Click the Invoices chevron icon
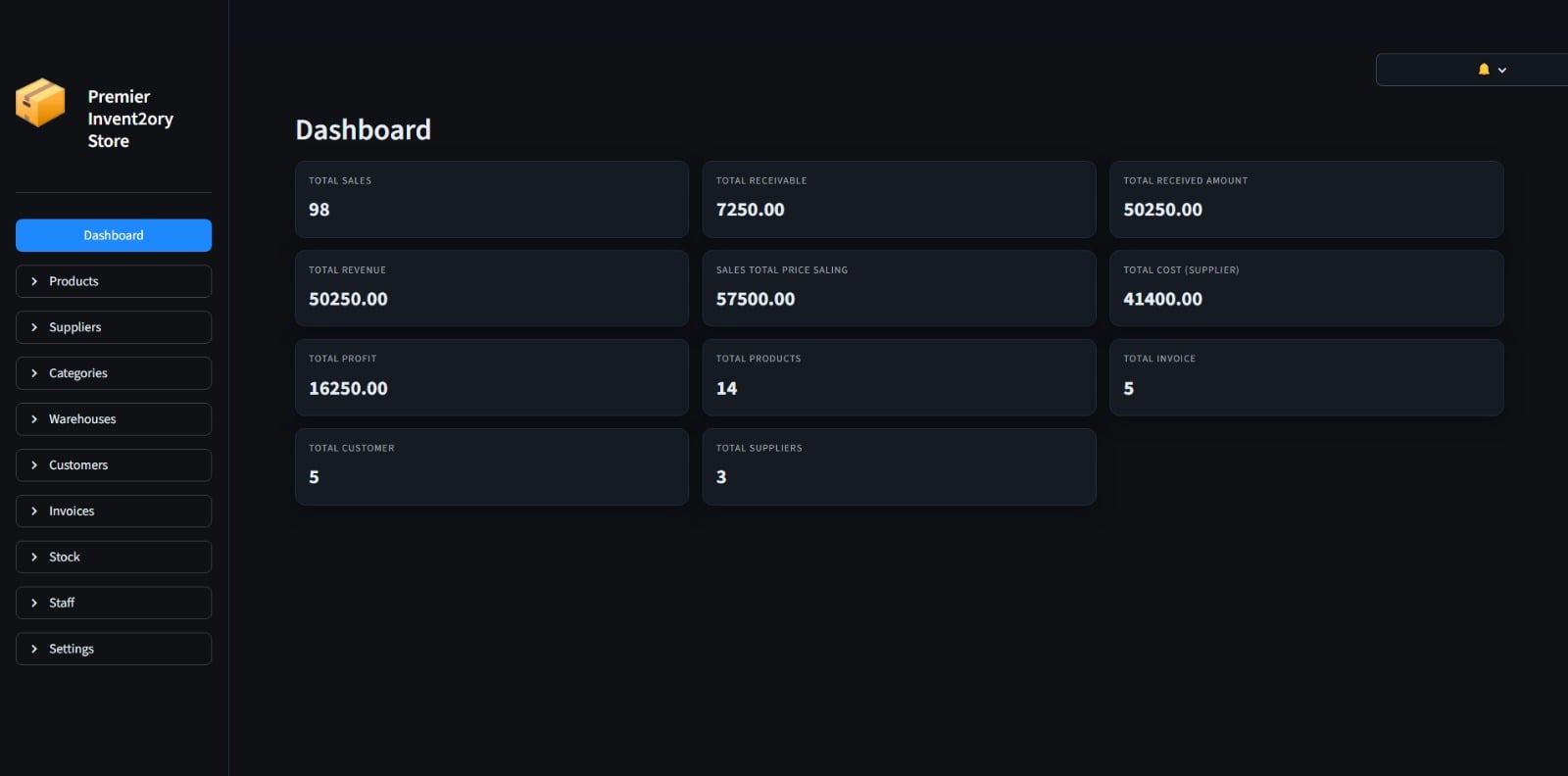The image size is (1568, 776). pos(34,511)
